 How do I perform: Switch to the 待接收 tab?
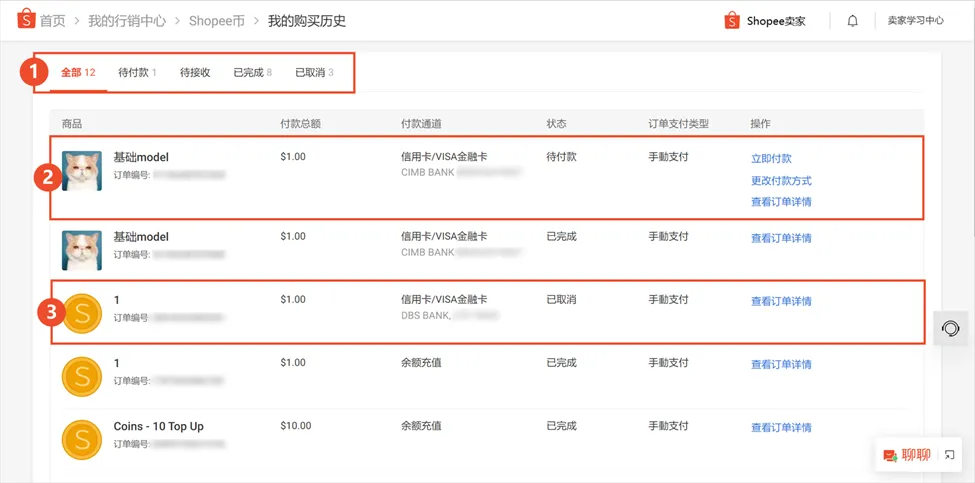[195, 72]
